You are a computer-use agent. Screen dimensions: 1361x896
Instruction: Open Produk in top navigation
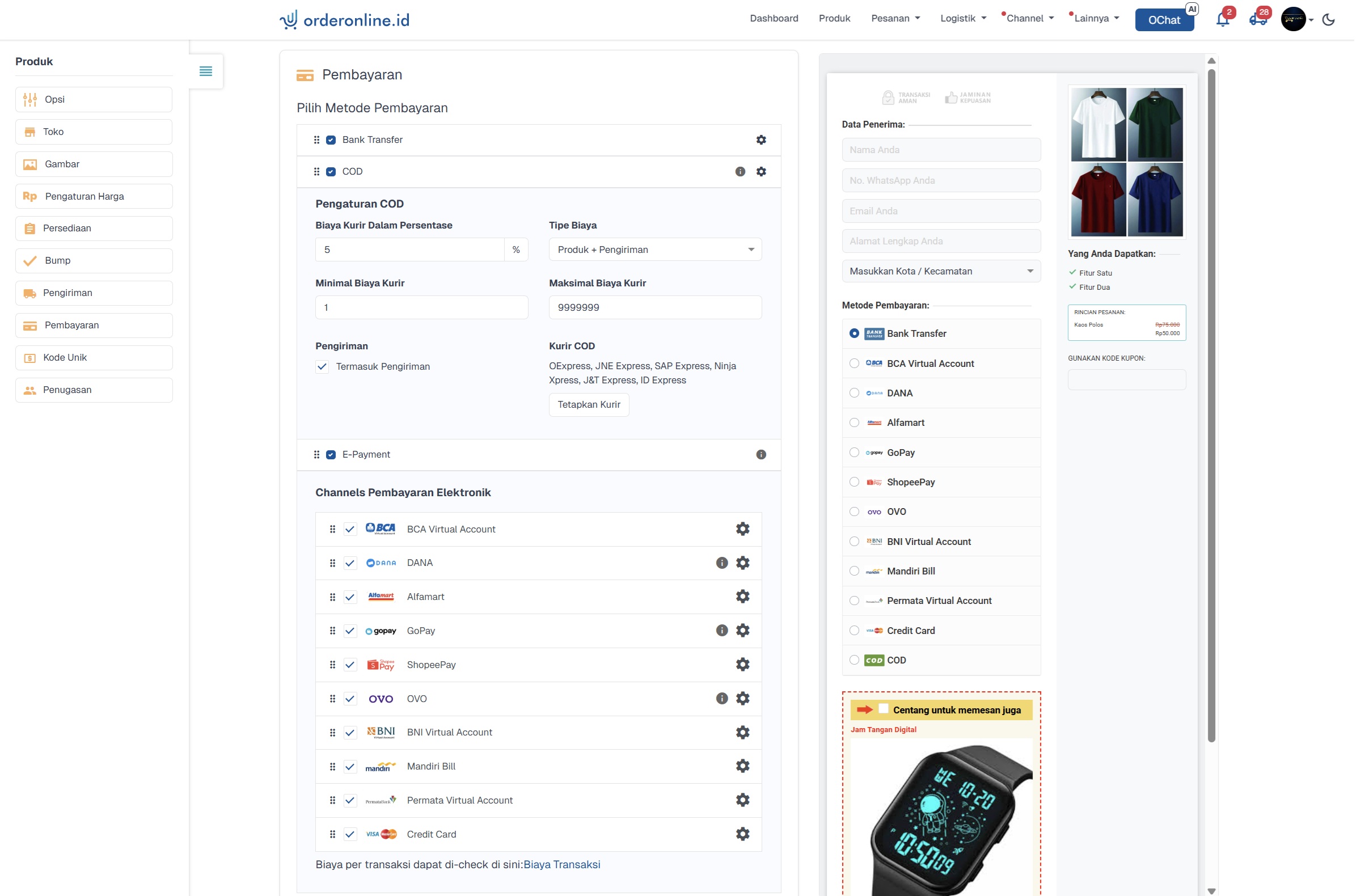click(838, 18)
